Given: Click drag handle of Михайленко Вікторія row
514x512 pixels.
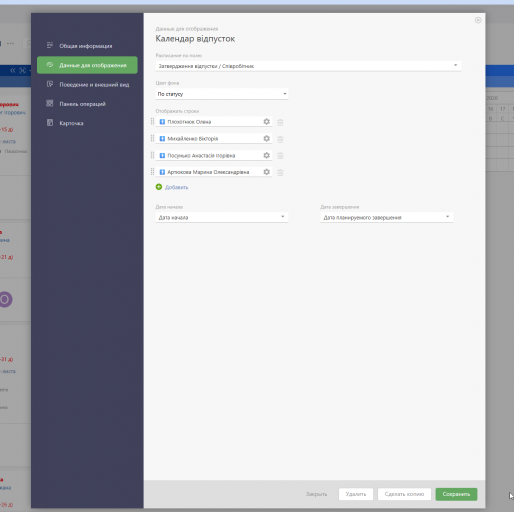Looking at the screenshot, I should point(152,138).
